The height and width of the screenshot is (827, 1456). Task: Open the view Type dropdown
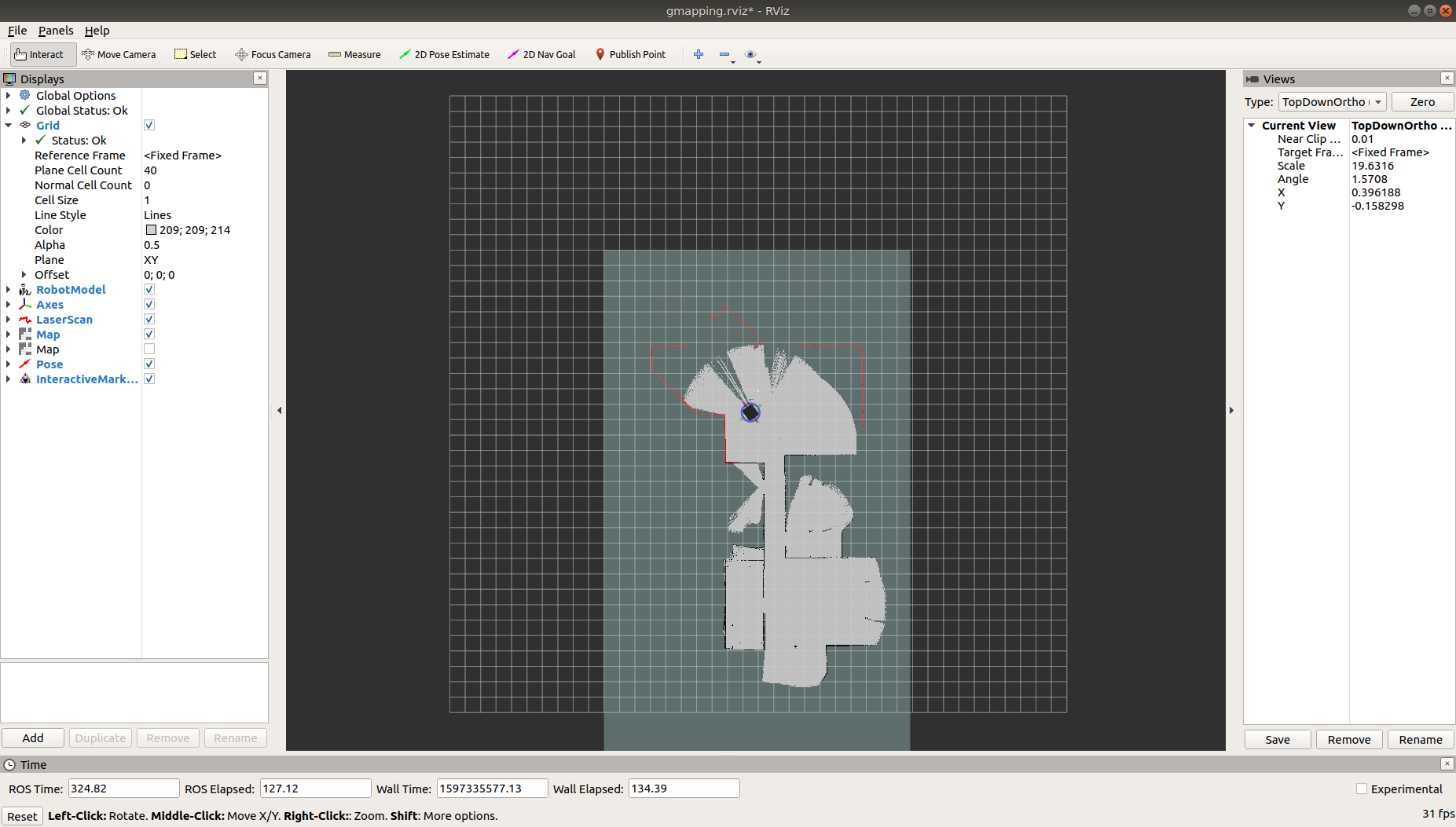point(1332,102)
